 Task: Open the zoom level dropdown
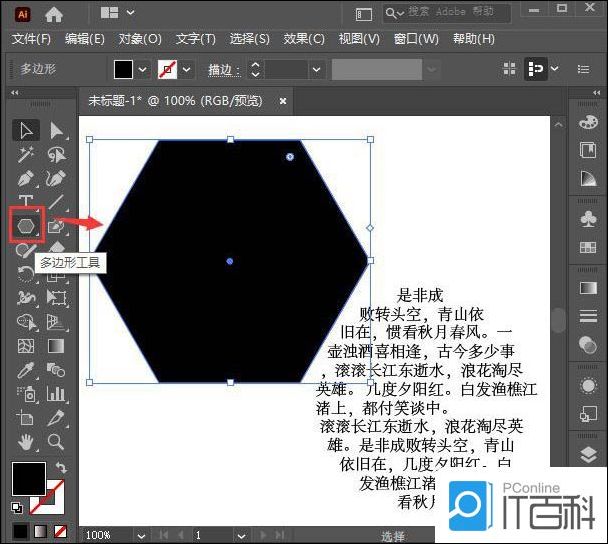142,536
